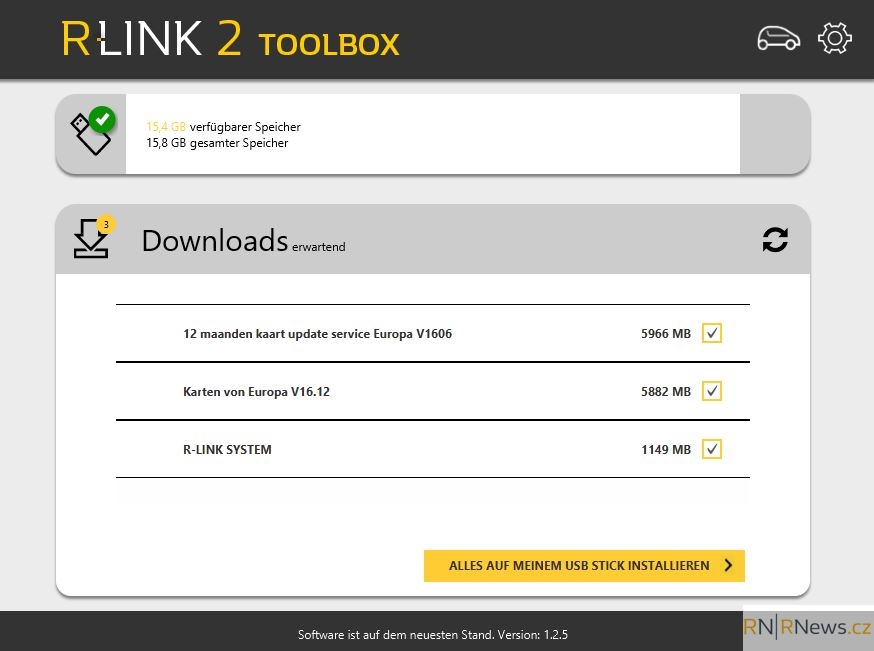Click the RNews.cz watermark link
Viewport: 874px width, 651px height.
808,628
